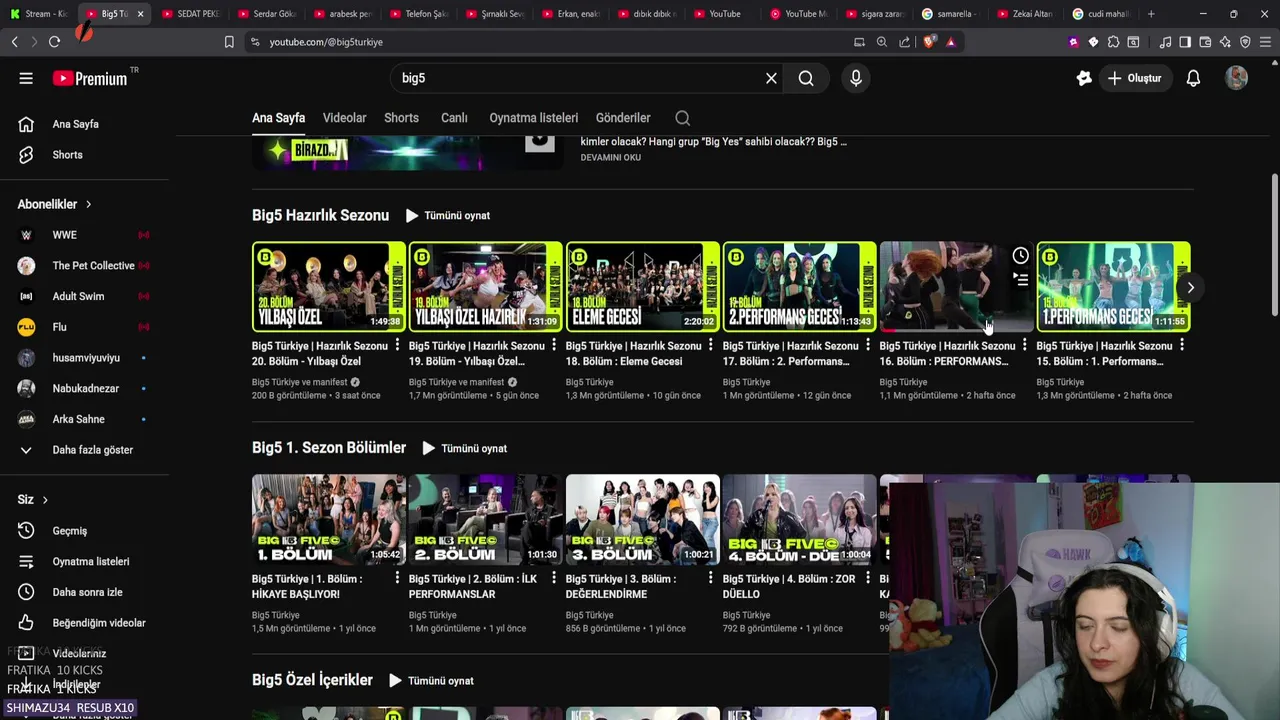
Task: Go to Ana Sayfa in sidebar
Action: point(84,124)
